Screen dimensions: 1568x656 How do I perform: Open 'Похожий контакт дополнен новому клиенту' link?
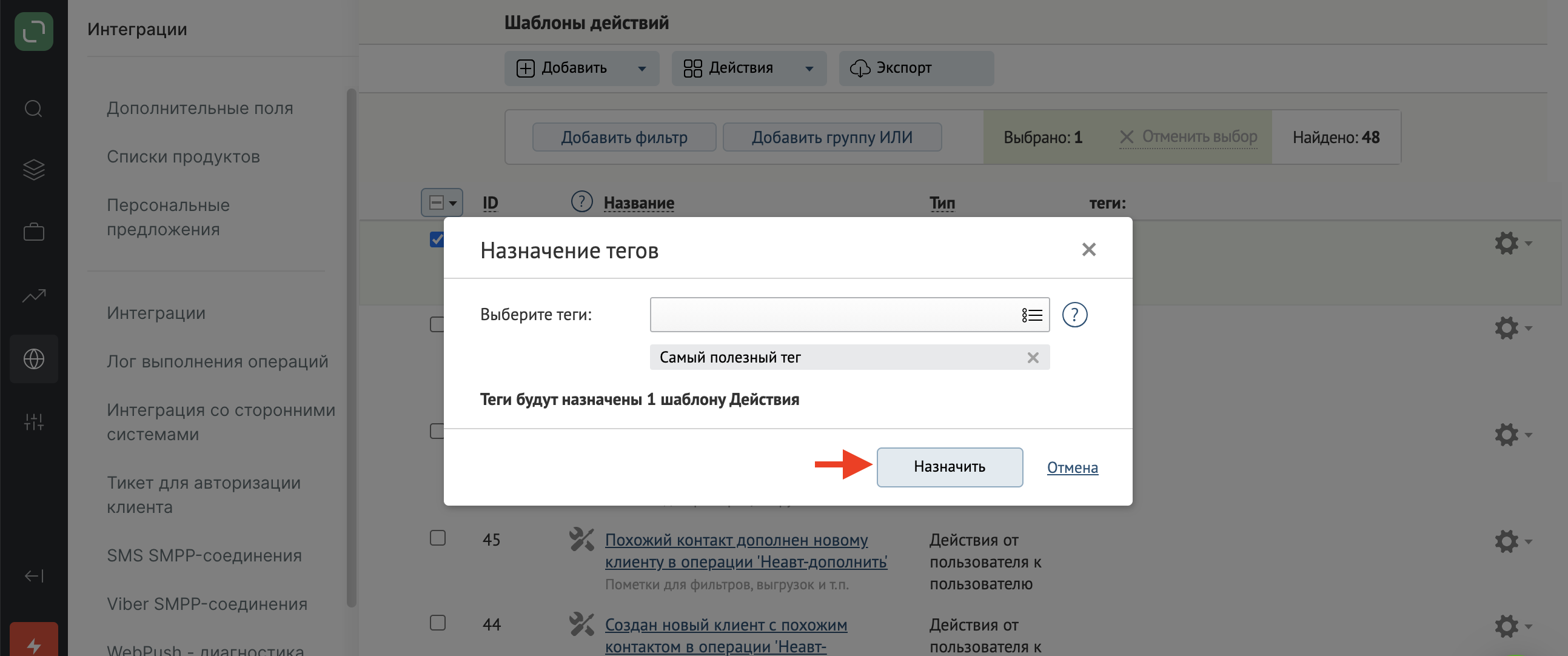(746, 551)
